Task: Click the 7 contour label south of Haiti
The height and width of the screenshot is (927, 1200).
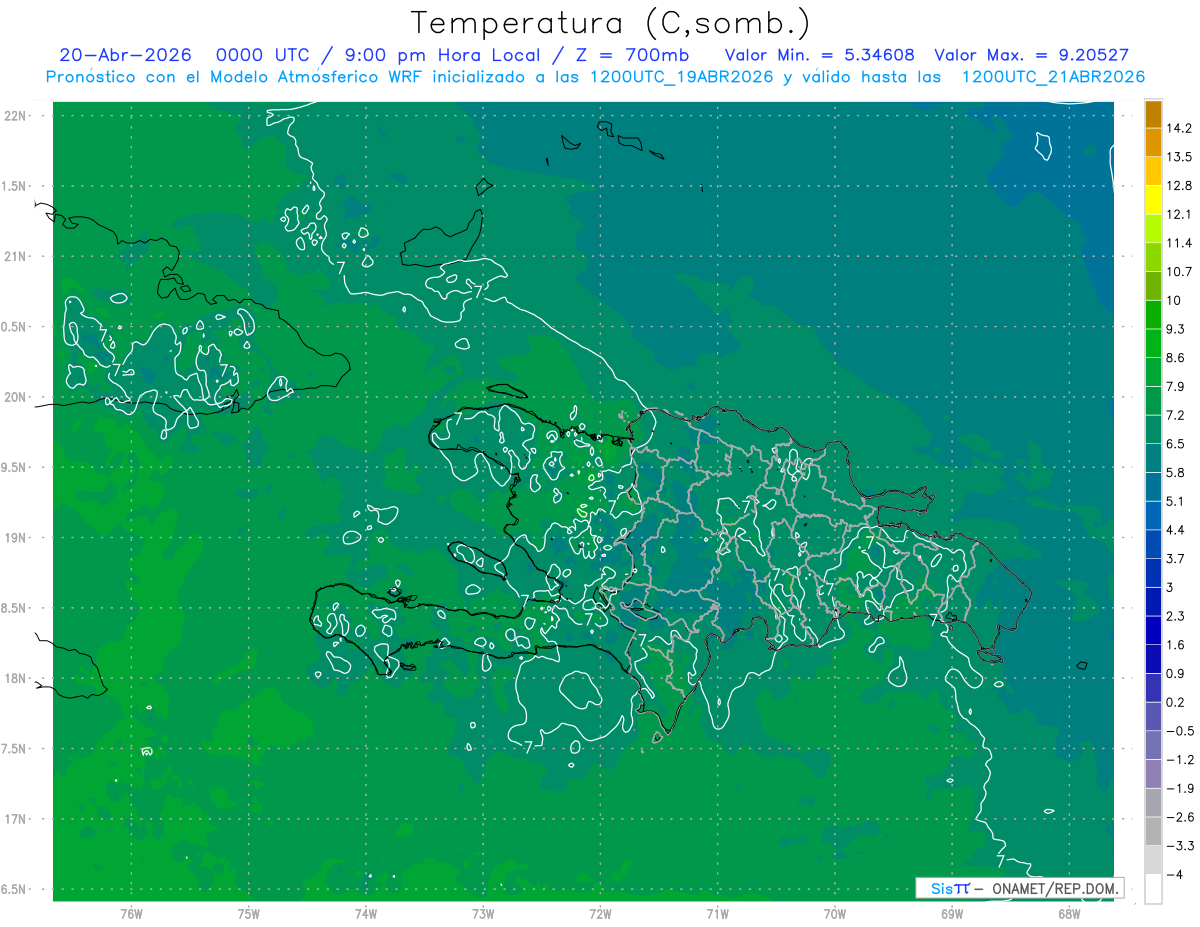Action: coord(527,745)
